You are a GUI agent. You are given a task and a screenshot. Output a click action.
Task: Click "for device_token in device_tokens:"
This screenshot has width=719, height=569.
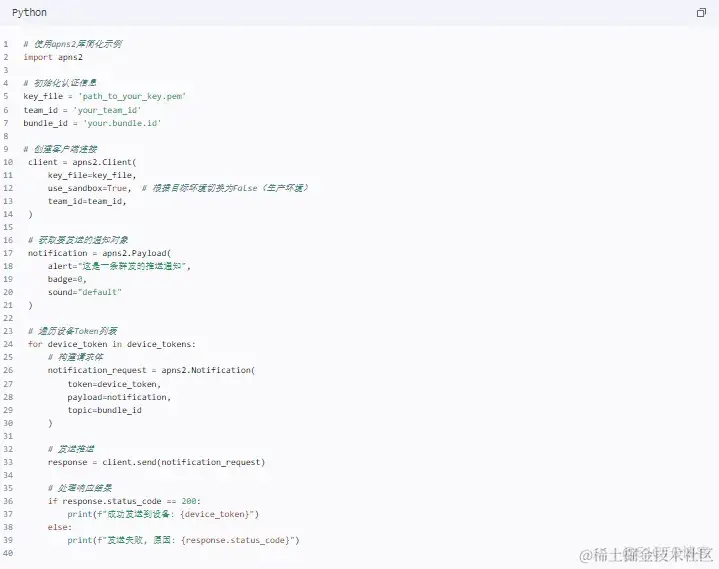point(112,344)
